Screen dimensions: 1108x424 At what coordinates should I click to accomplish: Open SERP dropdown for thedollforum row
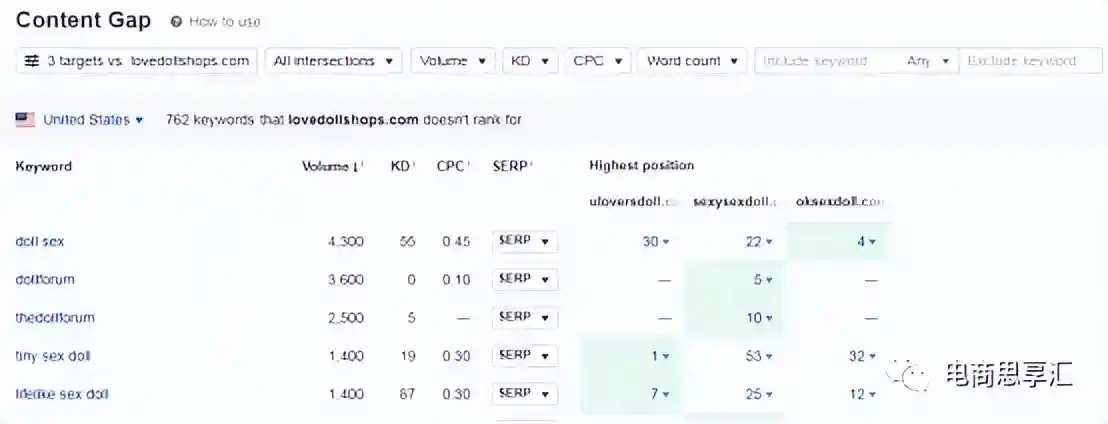point(525,318)
